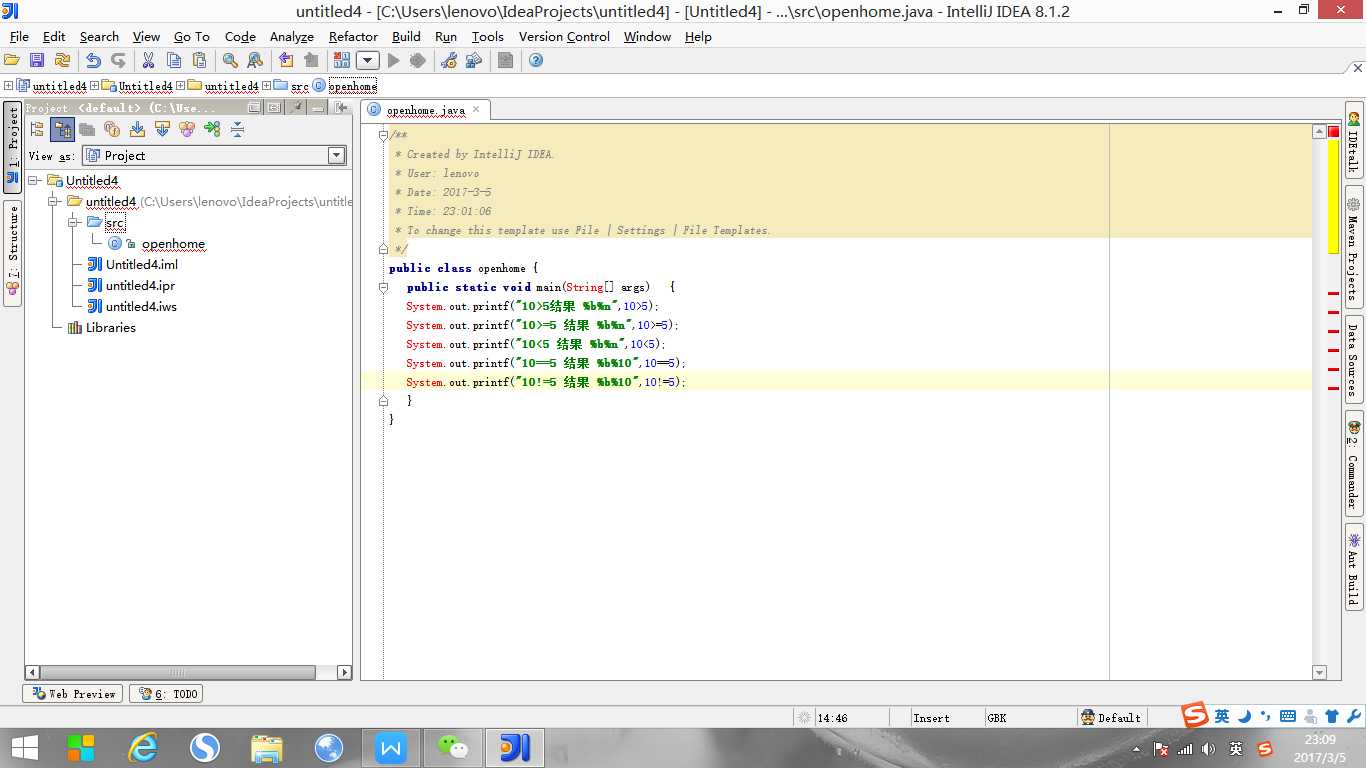Select Untitled4.iml file in tree
Viewport: 1366px width, 768px height.
click(x=142, y=265)
